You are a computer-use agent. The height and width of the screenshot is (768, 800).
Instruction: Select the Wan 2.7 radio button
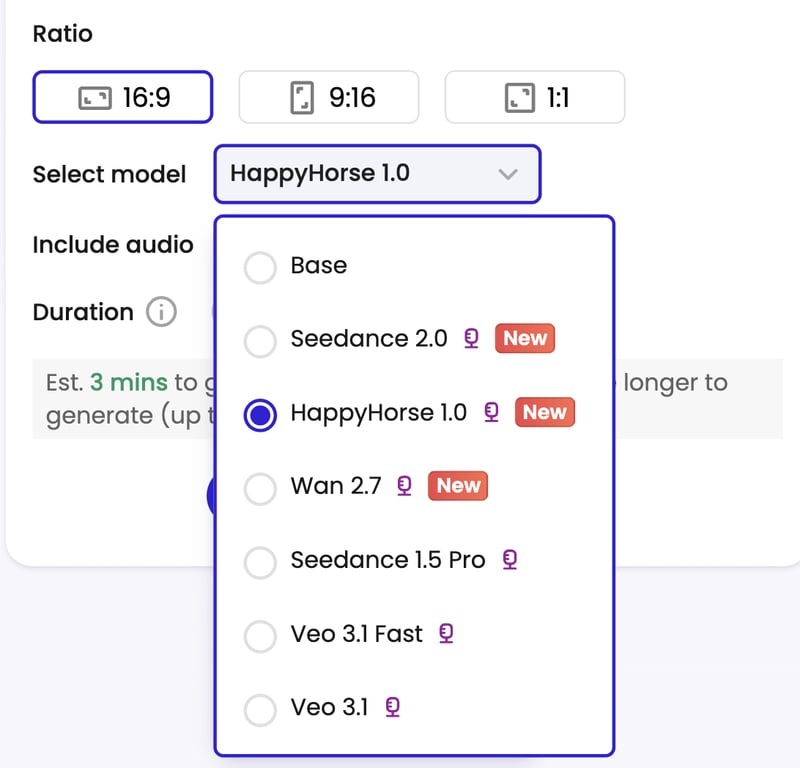coord(260,488)
